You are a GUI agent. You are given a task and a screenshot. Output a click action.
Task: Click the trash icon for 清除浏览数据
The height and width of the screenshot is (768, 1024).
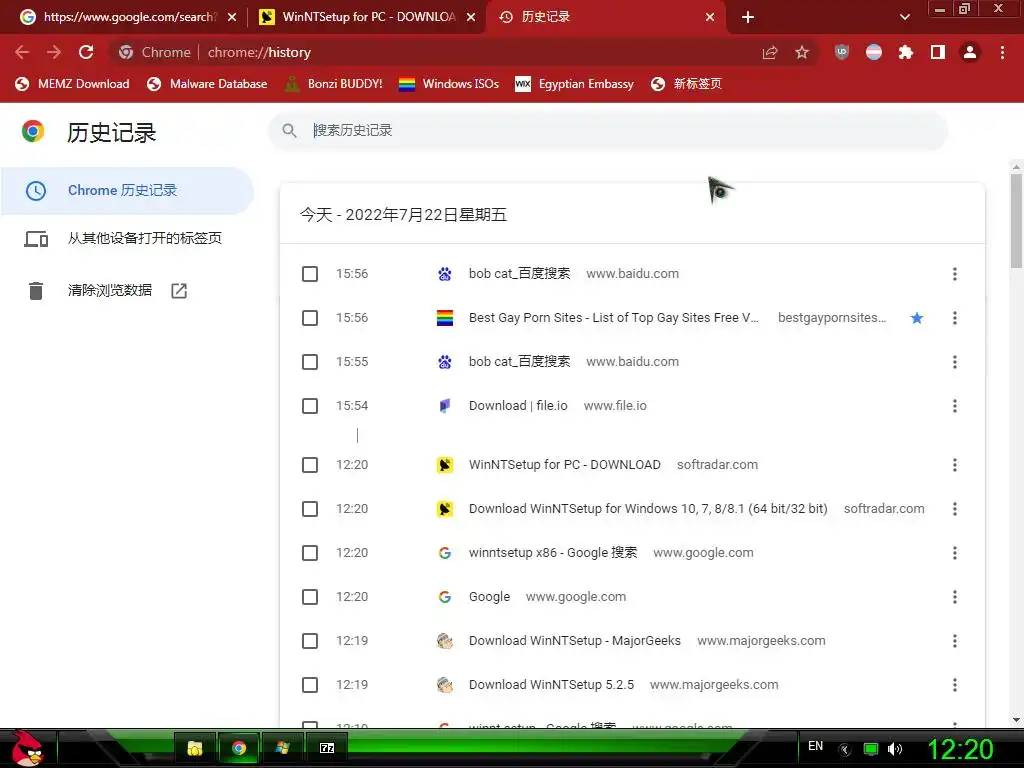[36, 291]
